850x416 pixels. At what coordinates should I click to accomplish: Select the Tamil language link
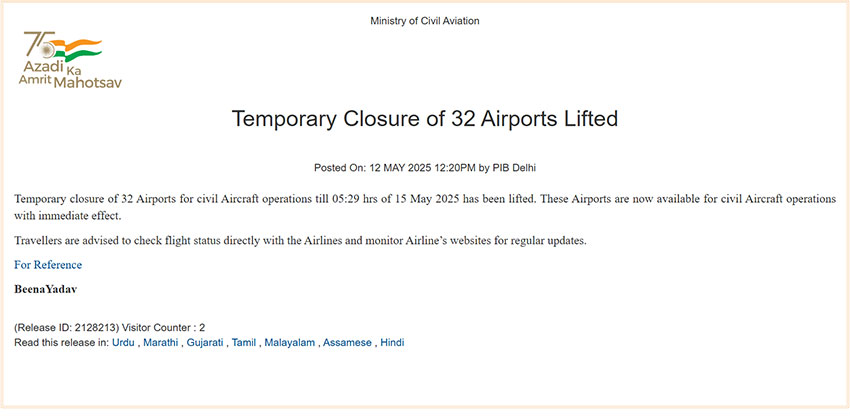244,342
